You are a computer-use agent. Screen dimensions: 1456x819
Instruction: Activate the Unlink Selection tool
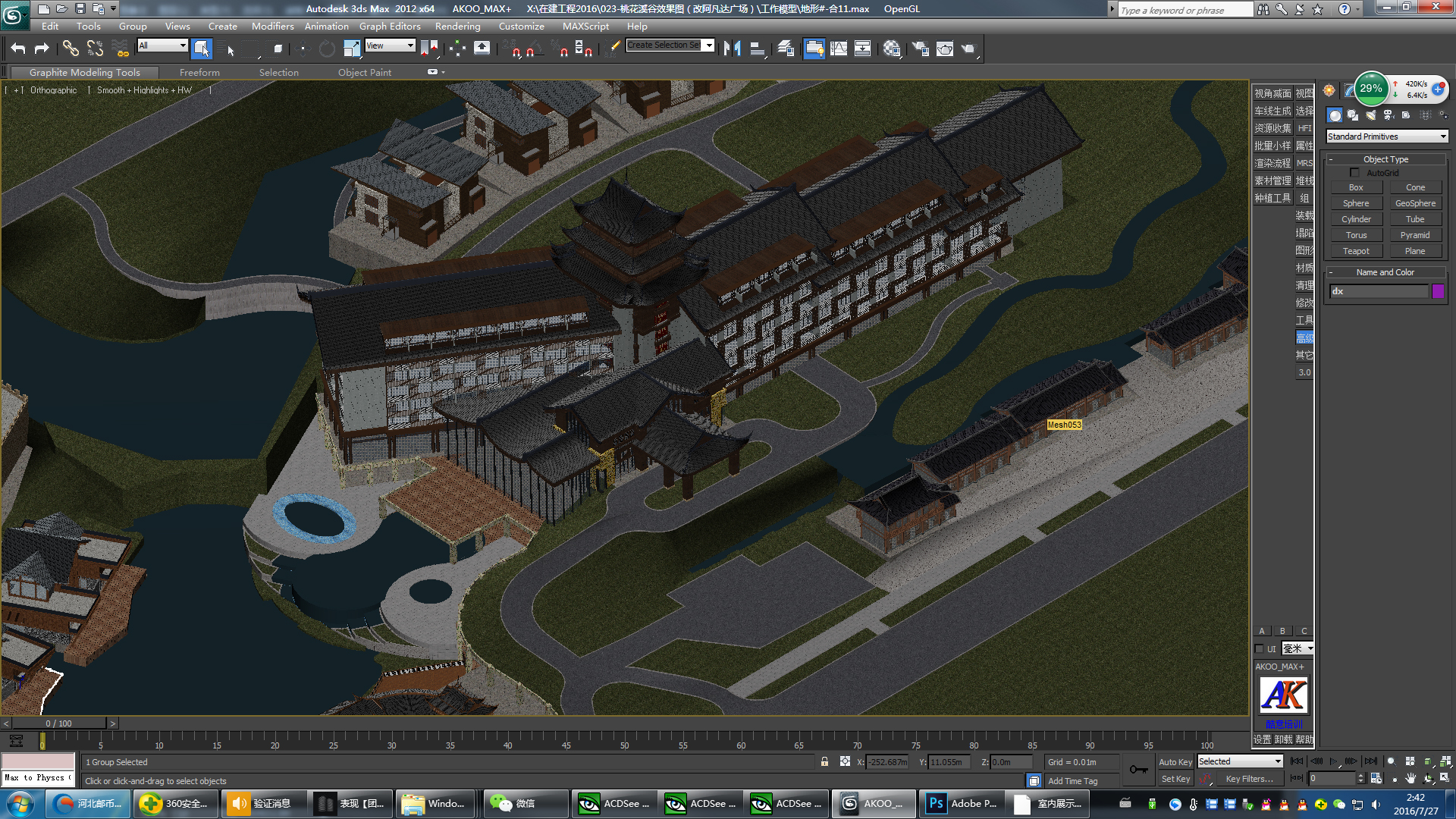point(95,49)
